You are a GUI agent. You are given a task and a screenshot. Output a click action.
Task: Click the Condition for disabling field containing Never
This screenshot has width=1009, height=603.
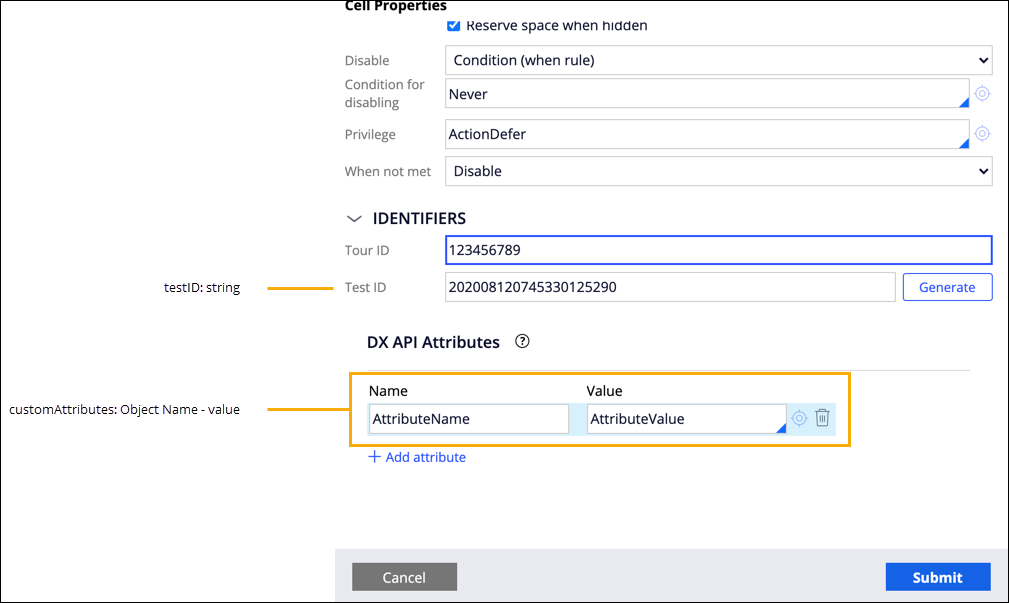click(x=706, y=93)
